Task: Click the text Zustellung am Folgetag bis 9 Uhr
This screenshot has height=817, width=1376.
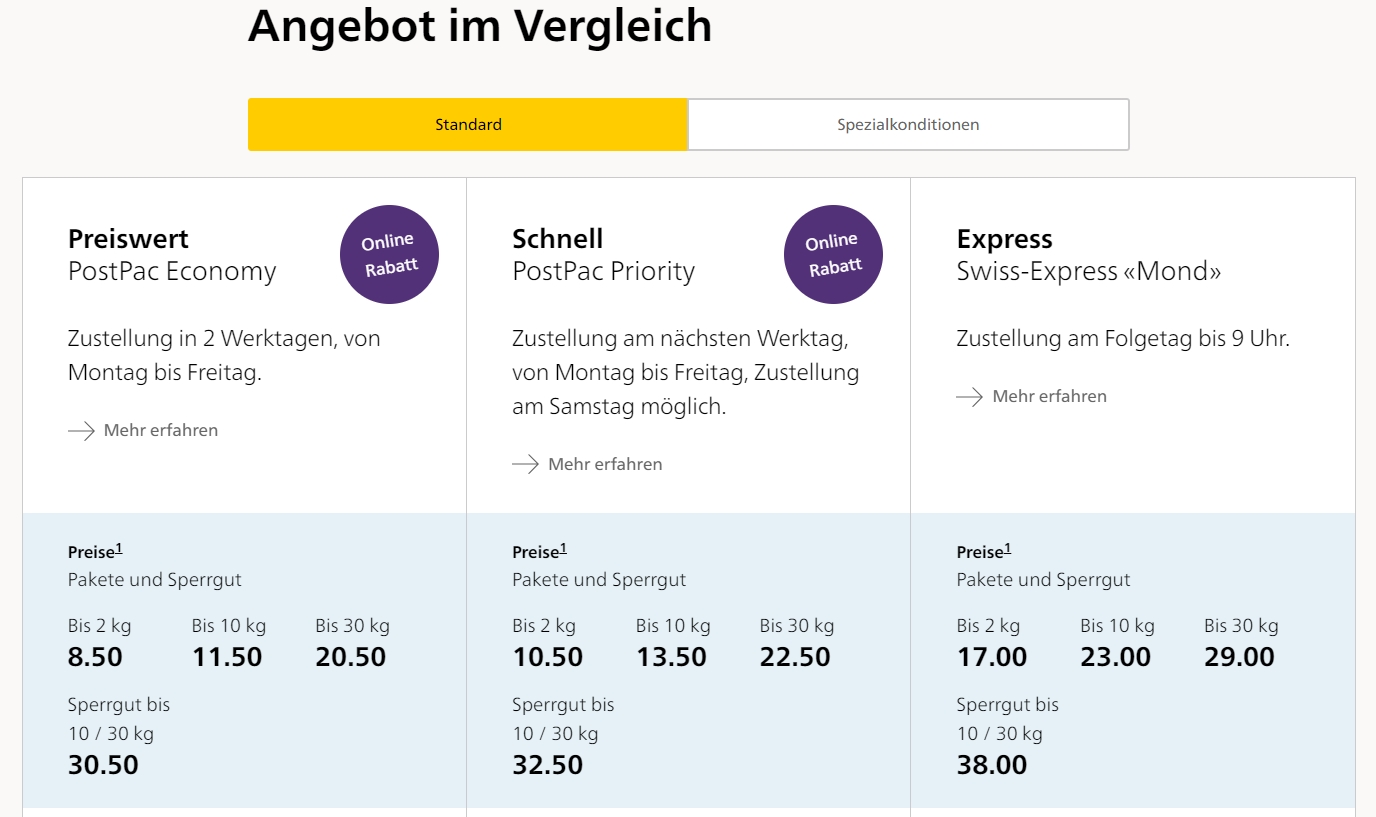Action: [1123, 339]
